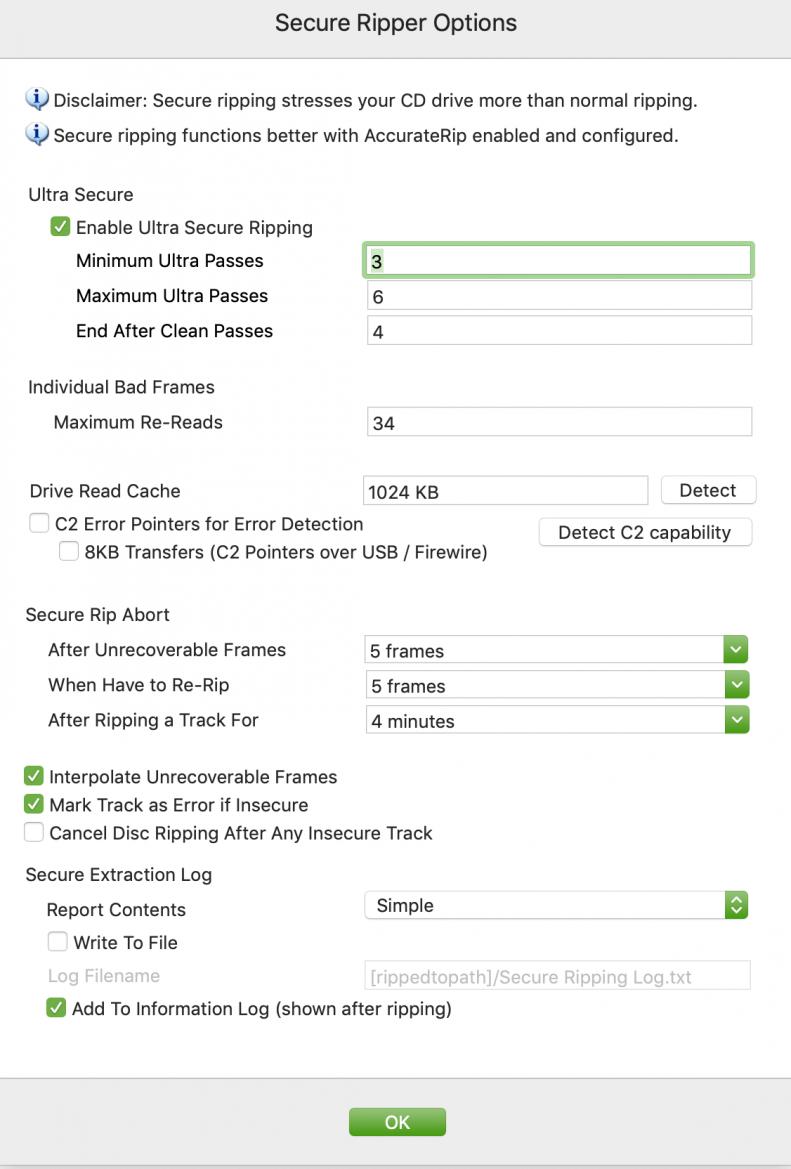The image size is (791, 1169).
Task: Click the green OK button
Action: [x=397, y=1122]
